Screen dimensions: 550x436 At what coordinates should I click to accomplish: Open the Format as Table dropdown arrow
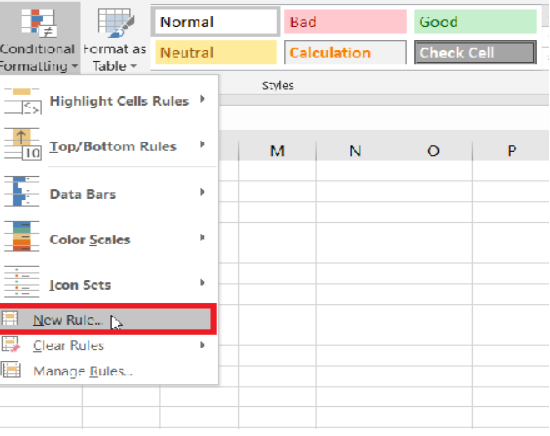(x=134, y=66)
